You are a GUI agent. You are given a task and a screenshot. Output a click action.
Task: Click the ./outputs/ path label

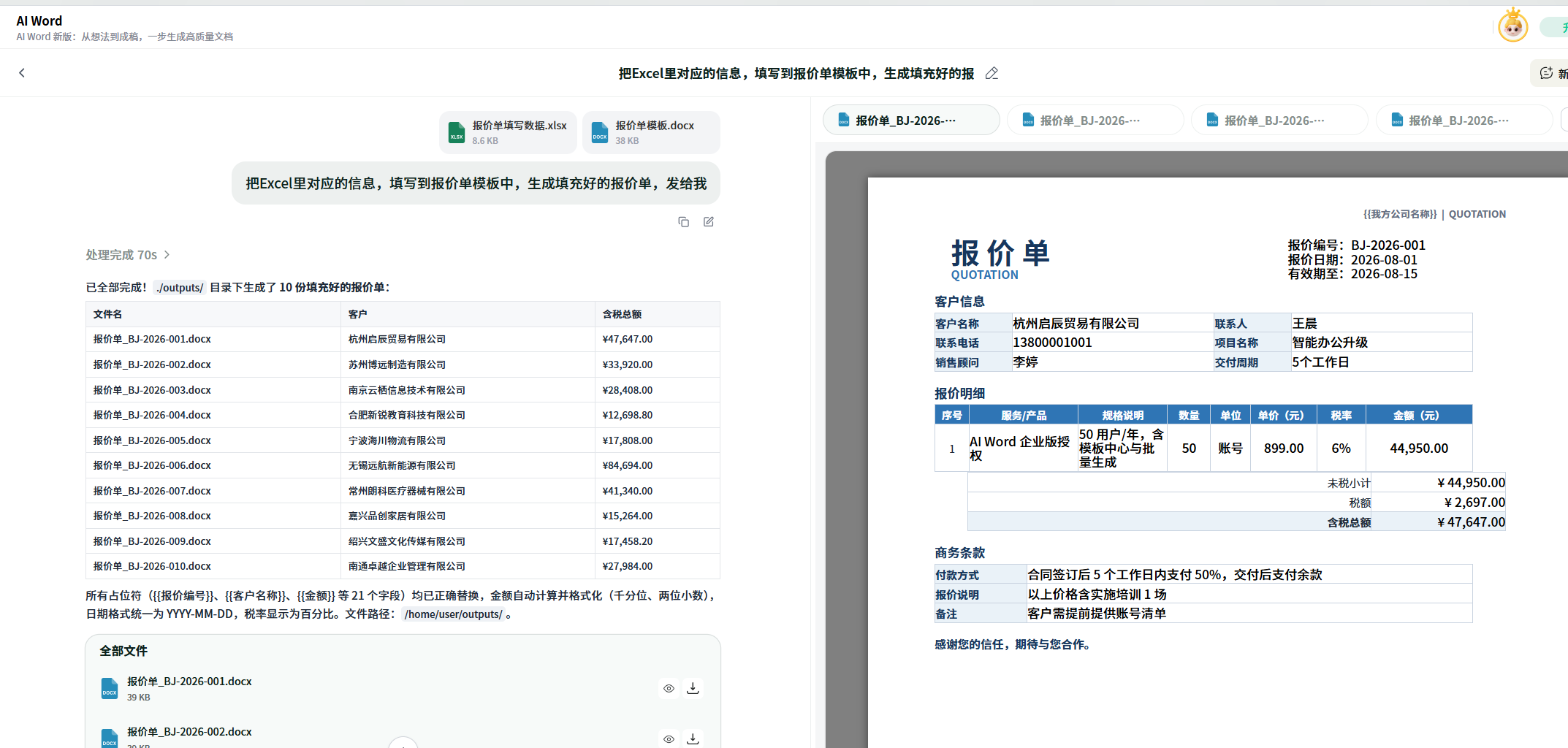[x=180, y=288]
